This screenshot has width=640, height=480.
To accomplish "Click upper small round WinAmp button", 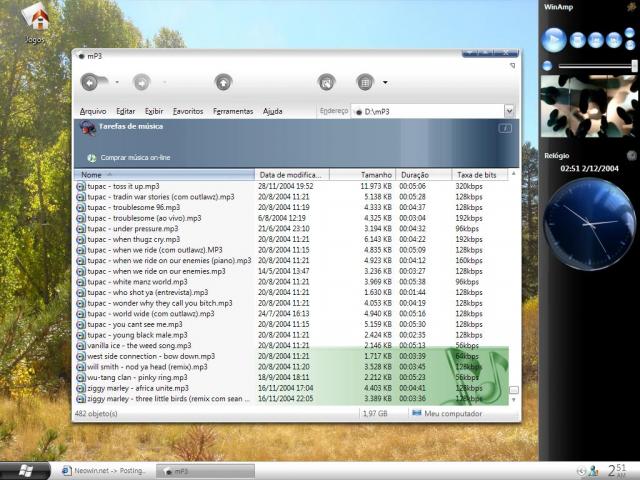I will coord(630,33).
